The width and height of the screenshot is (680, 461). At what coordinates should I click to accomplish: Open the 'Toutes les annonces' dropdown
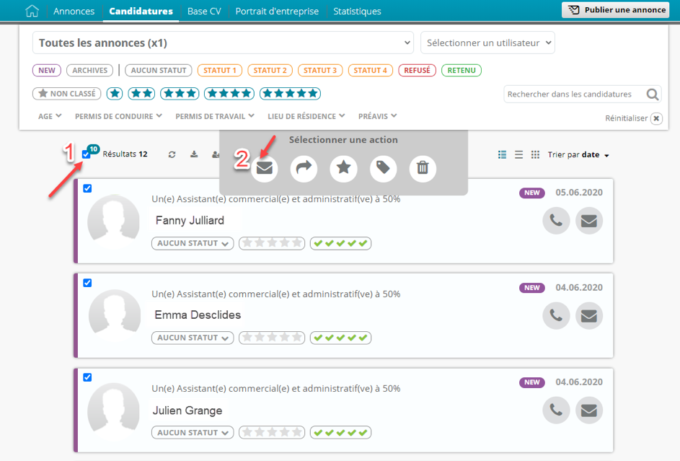point(223,43)
